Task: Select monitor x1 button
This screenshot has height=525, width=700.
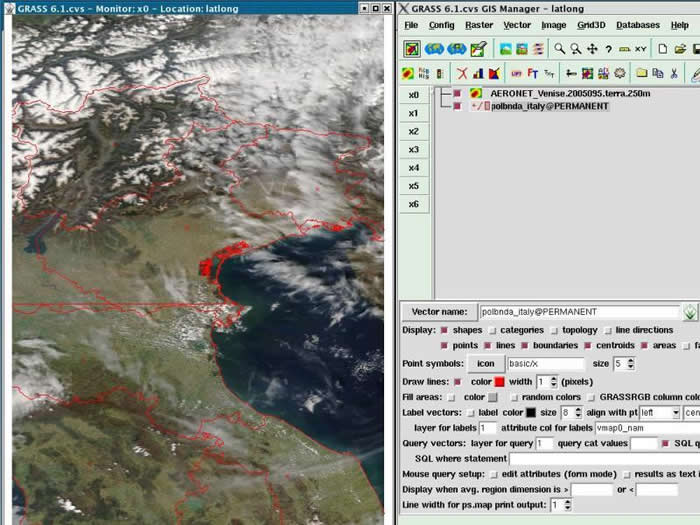Action: [414, 113]
